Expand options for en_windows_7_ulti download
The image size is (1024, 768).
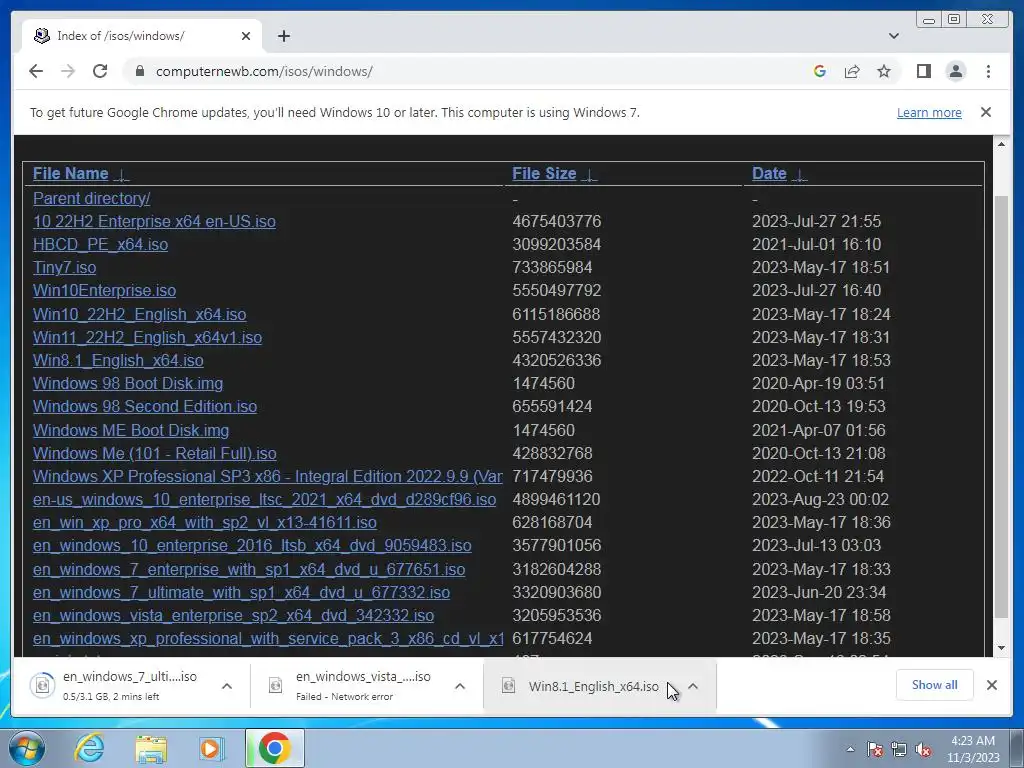227,686
